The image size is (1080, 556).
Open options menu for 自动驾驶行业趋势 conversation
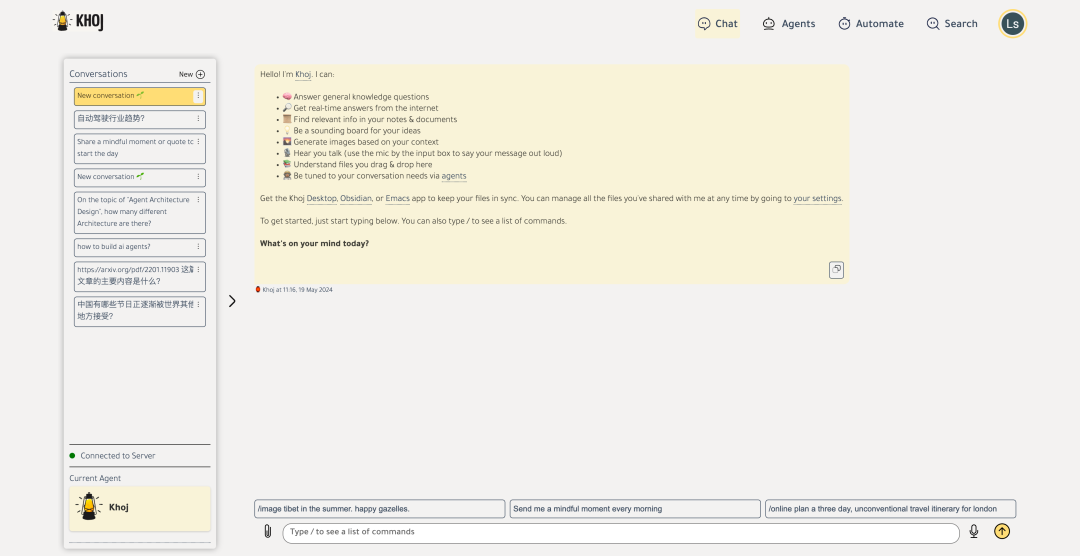tap(198, 119)
